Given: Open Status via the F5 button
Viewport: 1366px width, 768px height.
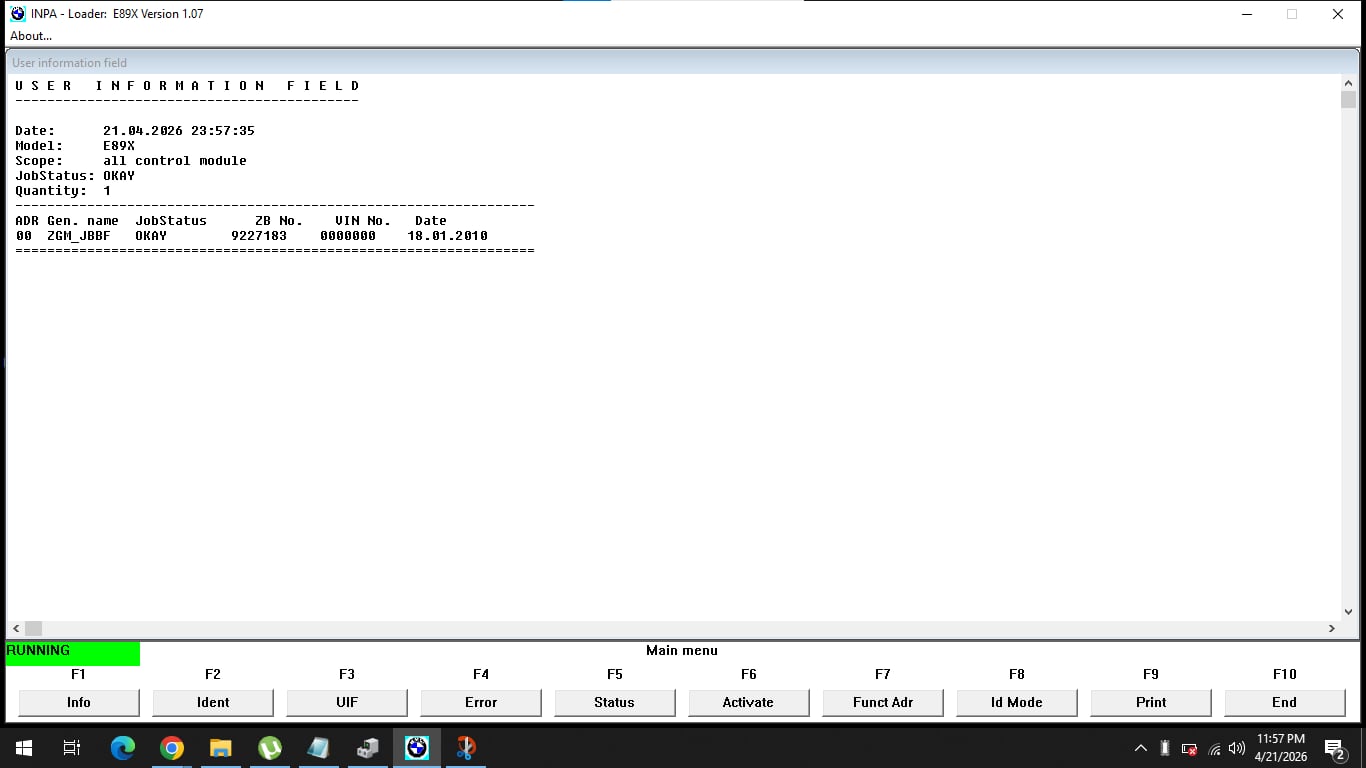Looking at the screenshot, I should point(614,702).
